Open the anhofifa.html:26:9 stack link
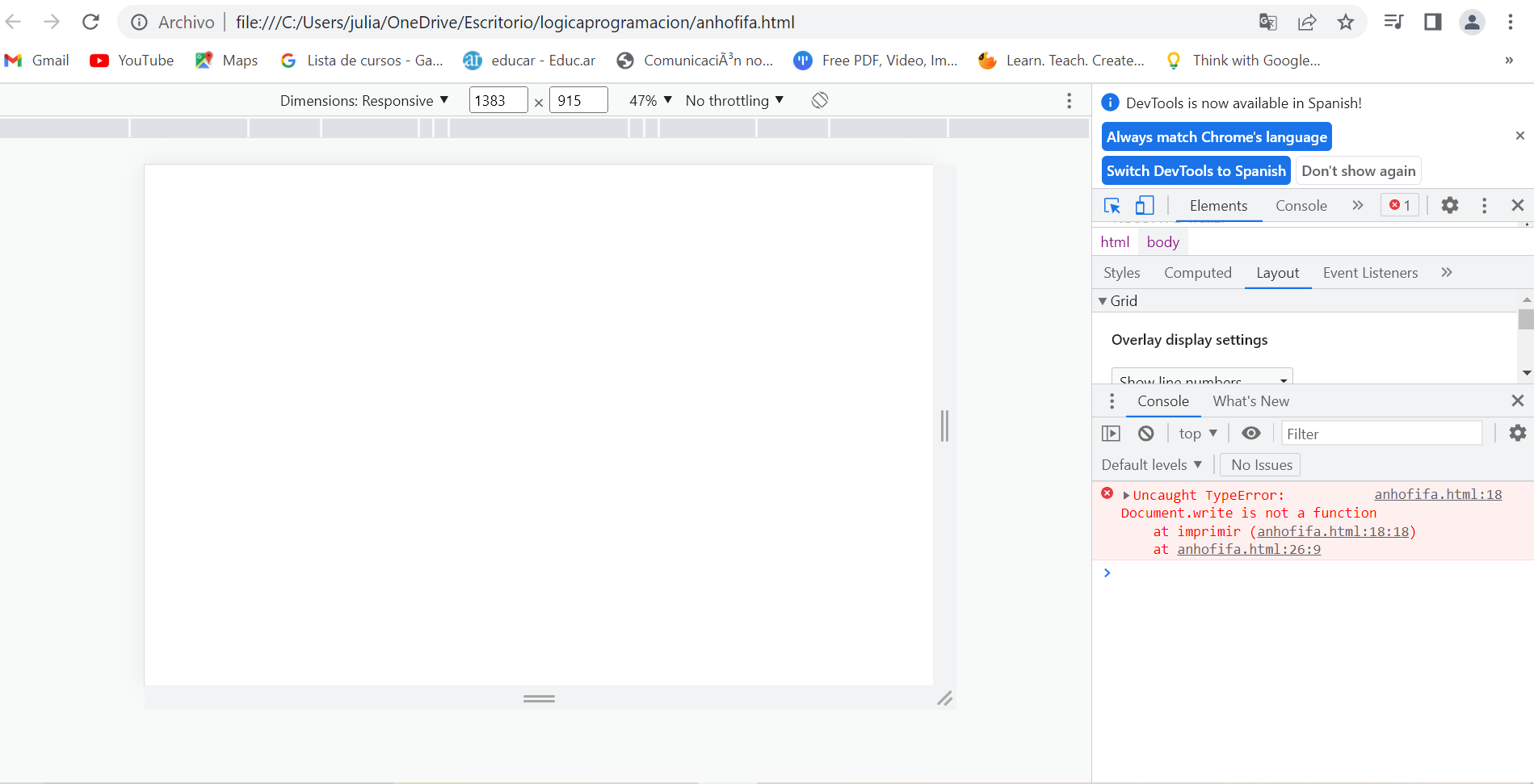 [1249, 550]
